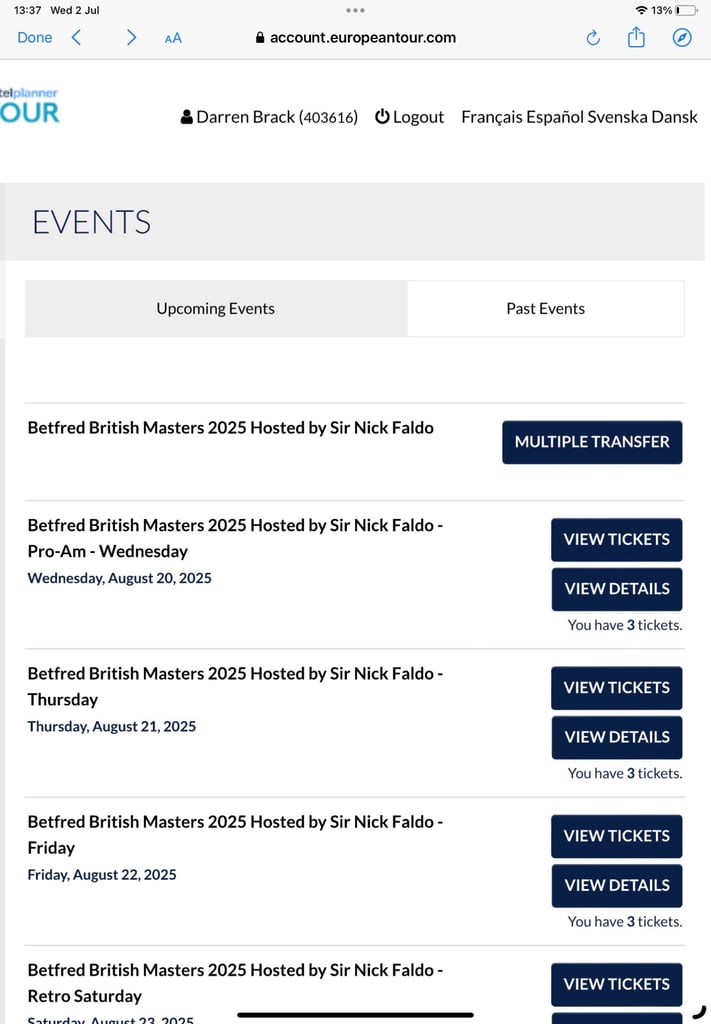Viewport: 711px width, 1024px height.
Task: Tap the three-dot multitasking menu
Action: [x=355, y=10]
